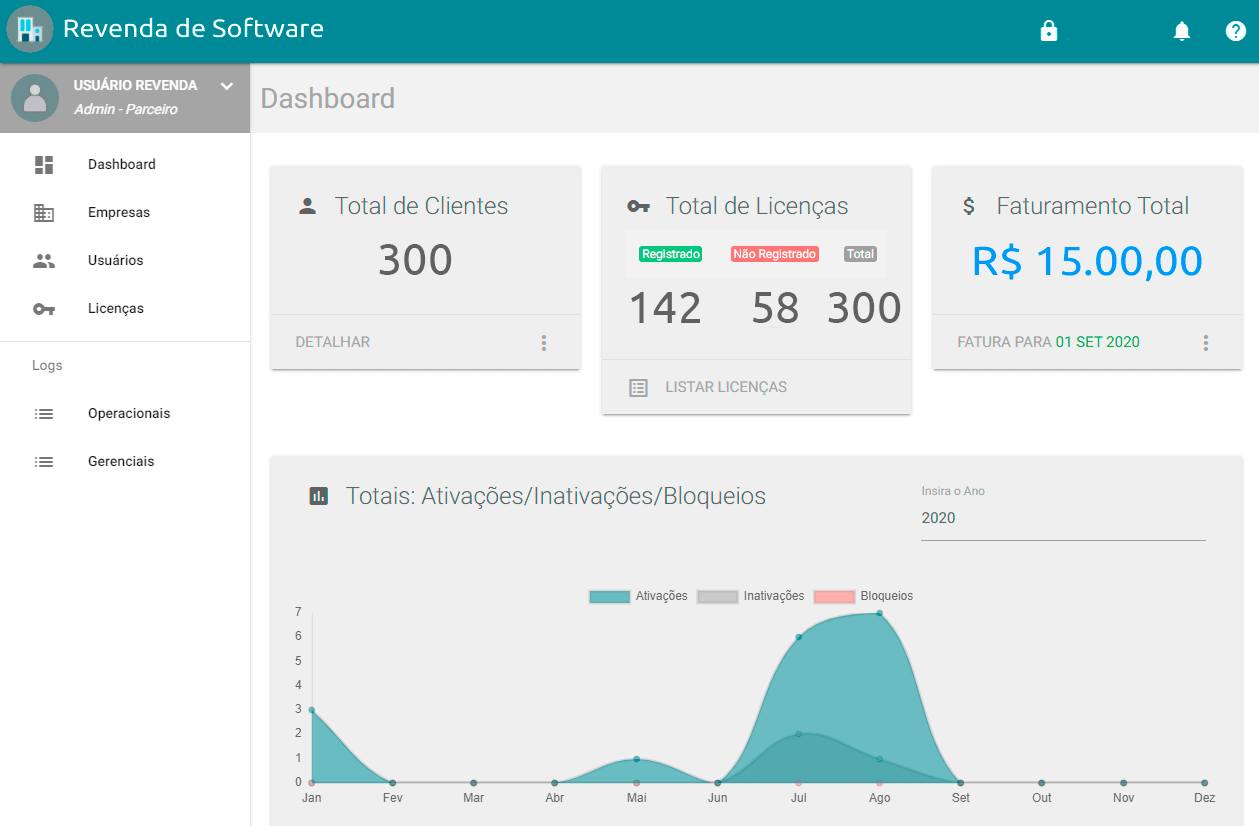Toggle the Ativações legend swatch

[610, 597]
